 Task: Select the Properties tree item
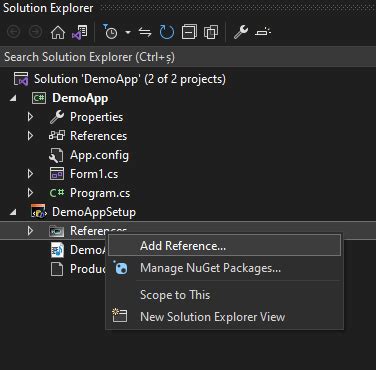[x=96, y=117]
